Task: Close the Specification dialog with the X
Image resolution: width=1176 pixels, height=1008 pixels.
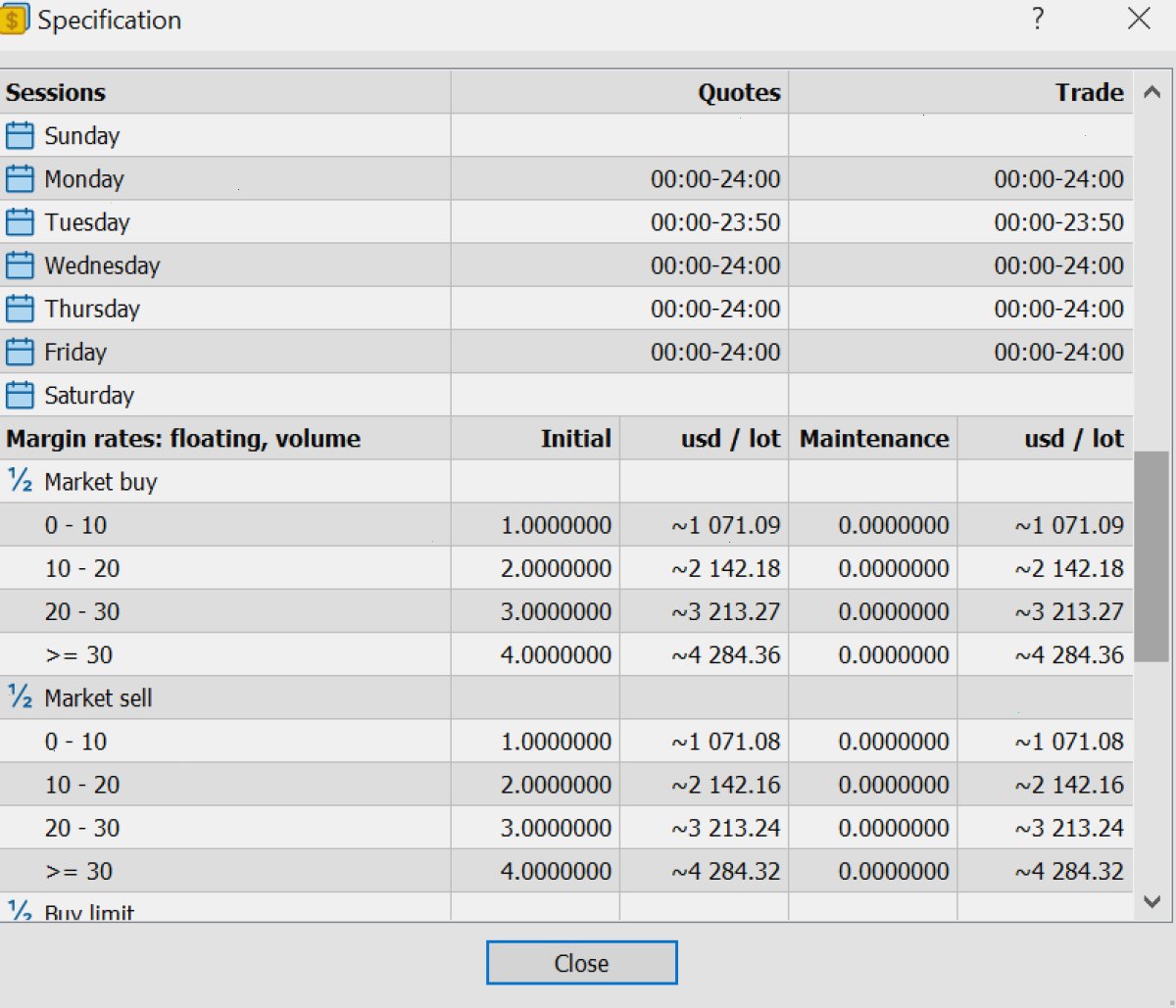Action: [1139, 19]
